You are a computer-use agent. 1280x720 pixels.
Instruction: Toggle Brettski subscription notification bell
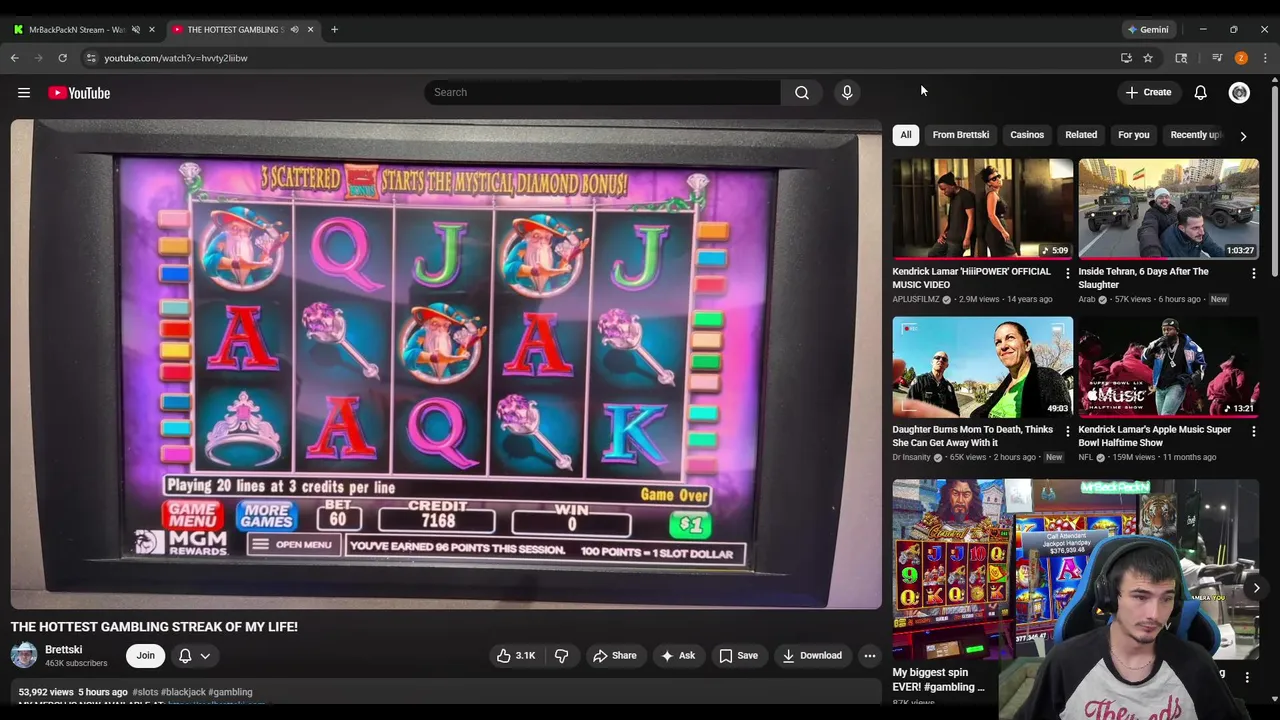point(193,656)
